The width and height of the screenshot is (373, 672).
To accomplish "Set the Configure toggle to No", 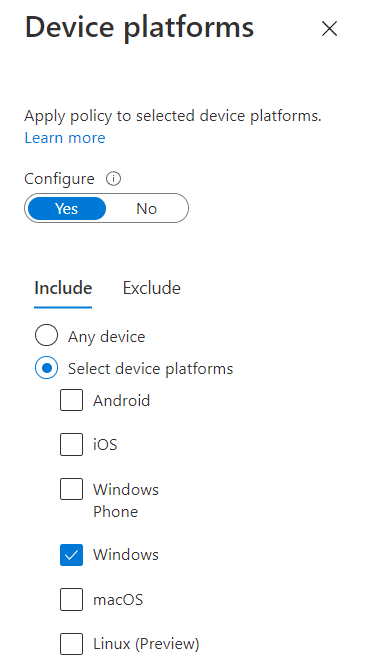I will [147, 209].
